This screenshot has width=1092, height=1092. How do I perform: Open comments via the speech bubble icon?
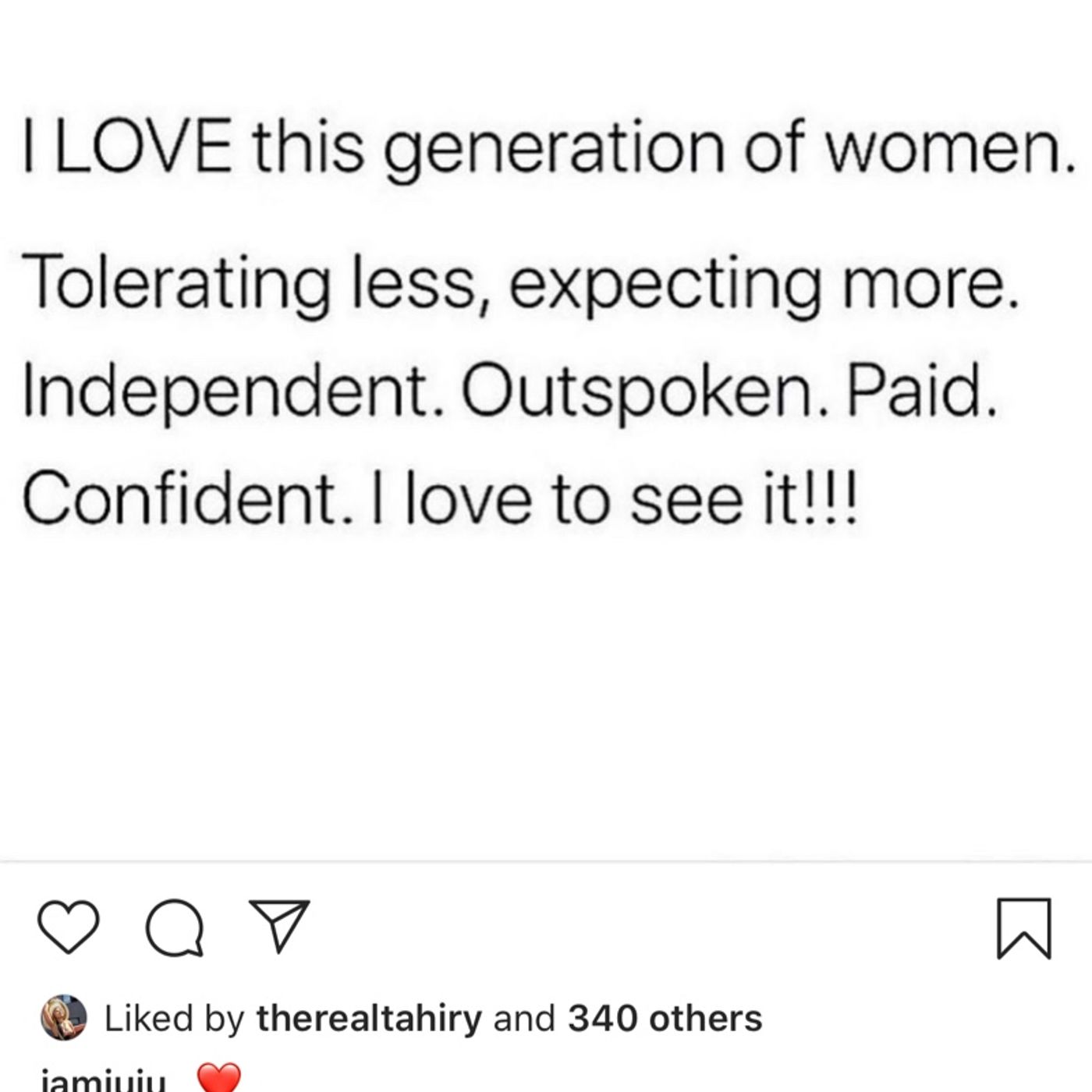pyautogui.click(x=175, y=928)
